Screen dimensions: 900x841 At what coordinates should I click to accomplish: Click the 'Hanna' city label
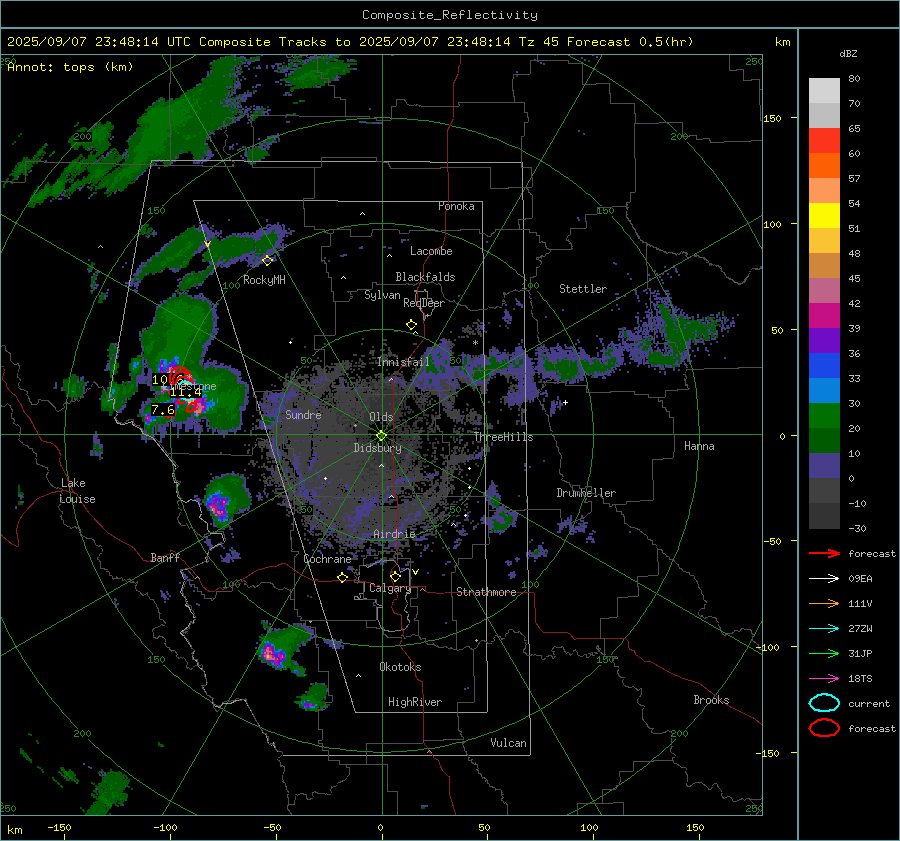[x=699, y=446]
